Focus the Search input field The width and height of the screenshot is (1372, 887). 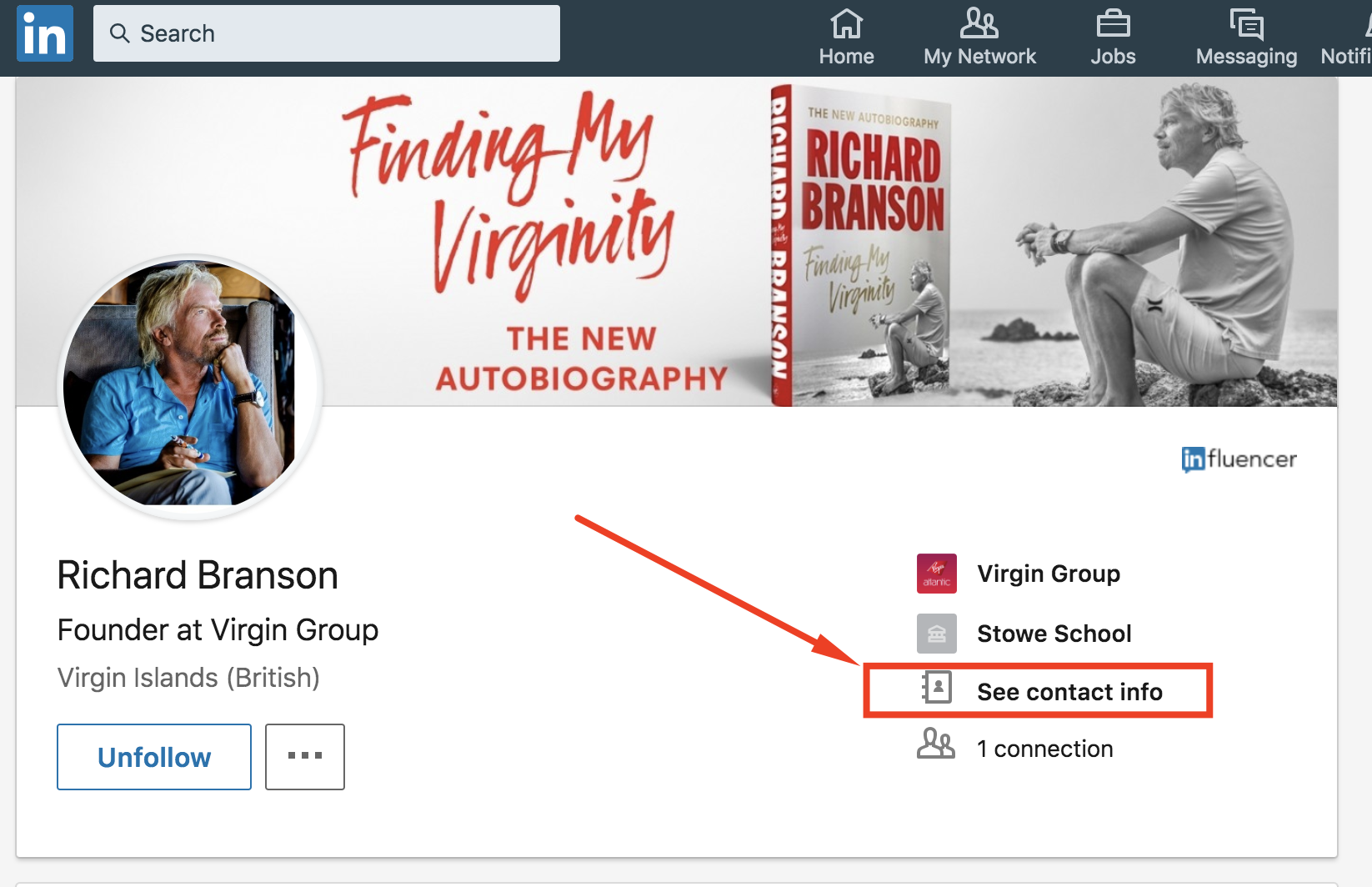tap(327, 33)
